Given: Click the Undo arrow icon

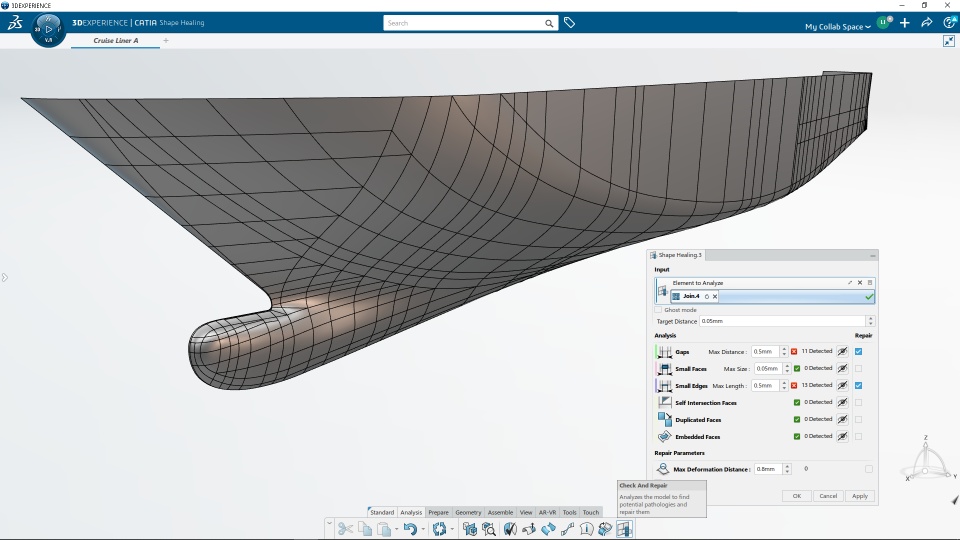Looking at the screenshot, I should point(410,529).
